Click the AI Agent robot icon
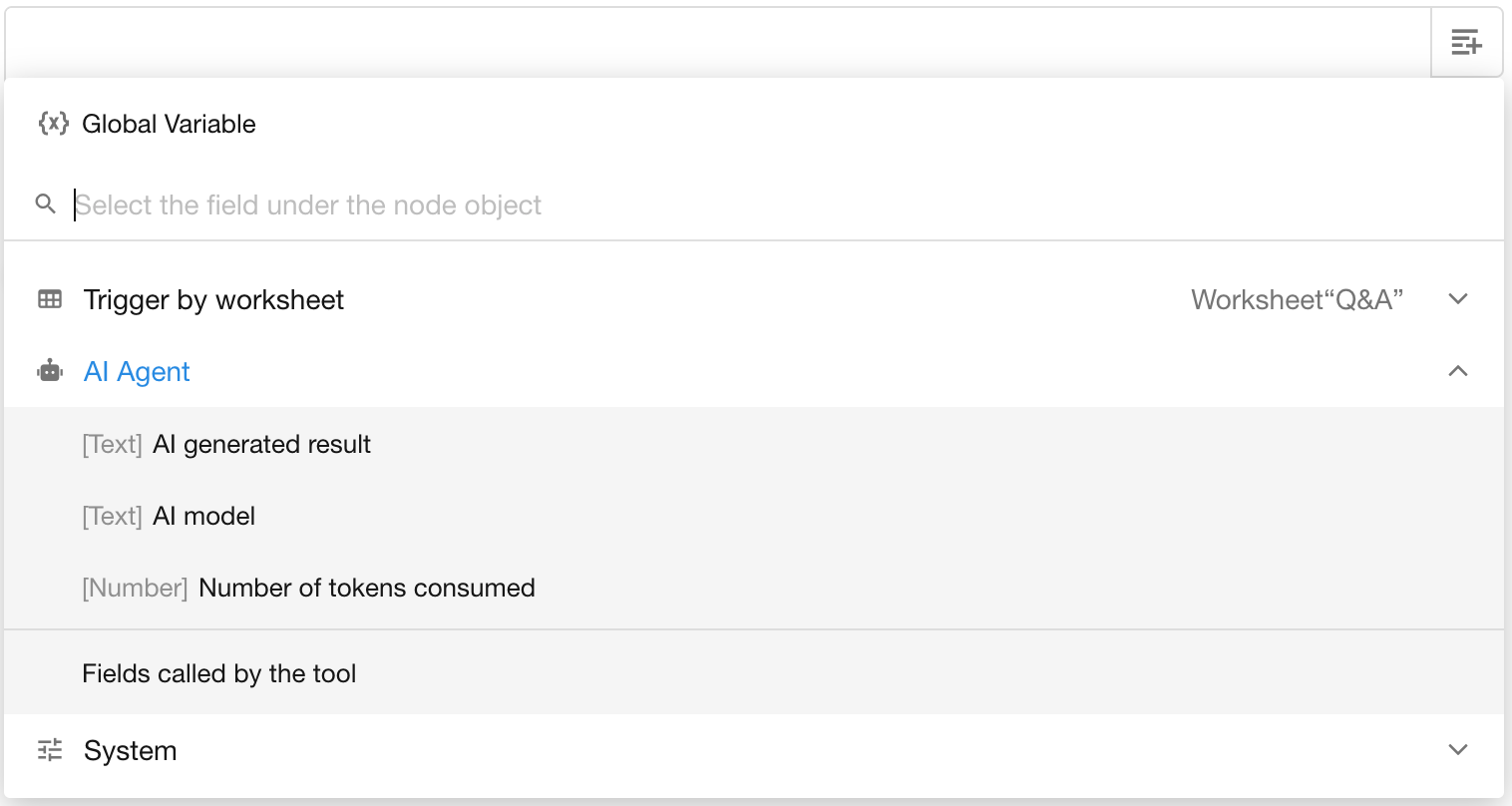This screenshot has width=1512, height=806. 50,371
